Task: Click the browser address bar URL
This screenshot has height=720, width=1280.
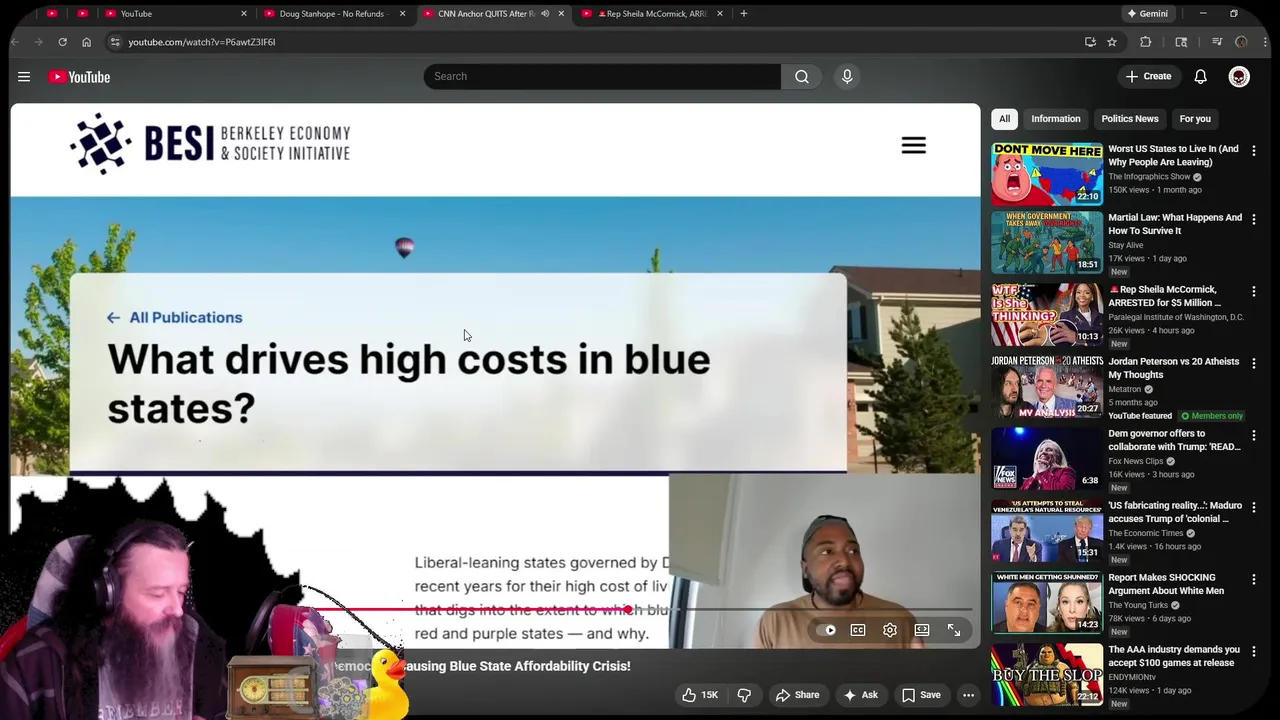Action: (x=202, y=42)
